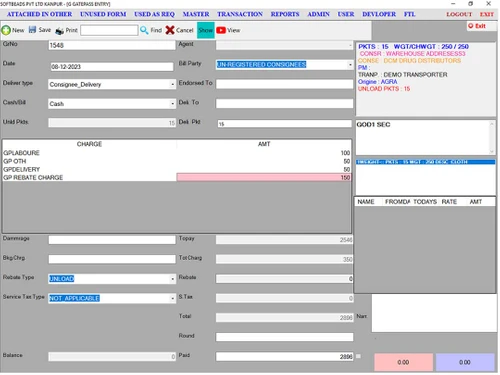
Task: Click the pink 0.00 total box
Action: (403, 362)
